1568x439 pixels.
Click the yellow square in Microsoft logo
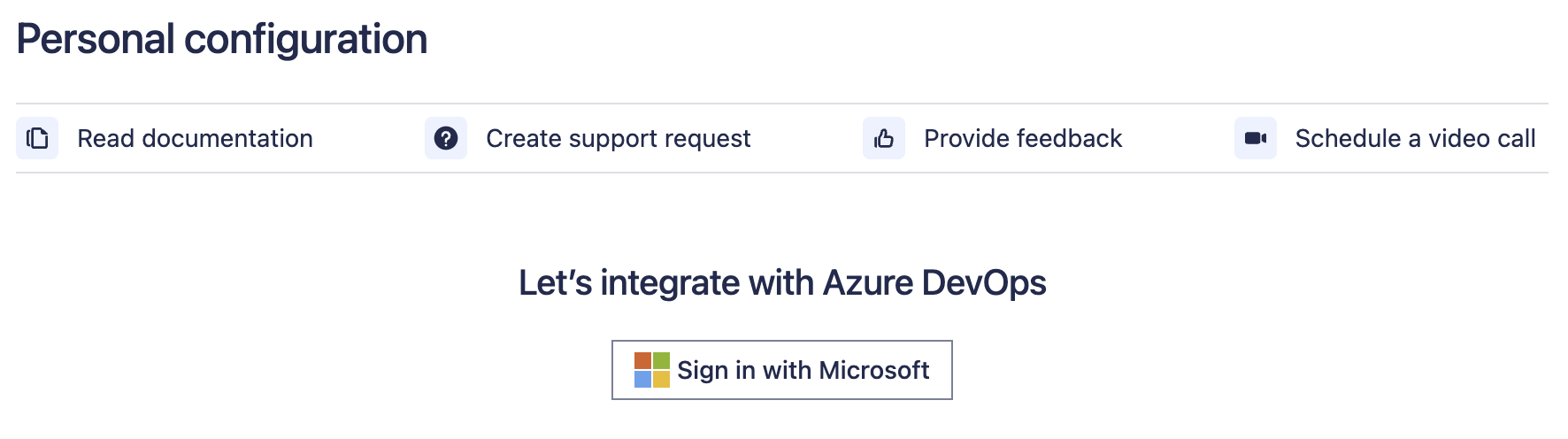[661, 379]
